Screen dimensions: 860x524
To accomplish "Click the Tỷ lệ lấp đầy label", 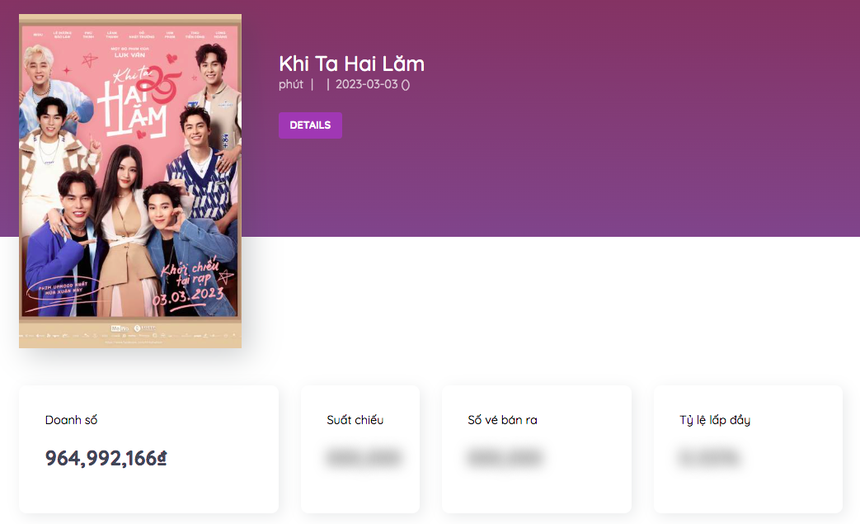I will [x=715, y=420].
